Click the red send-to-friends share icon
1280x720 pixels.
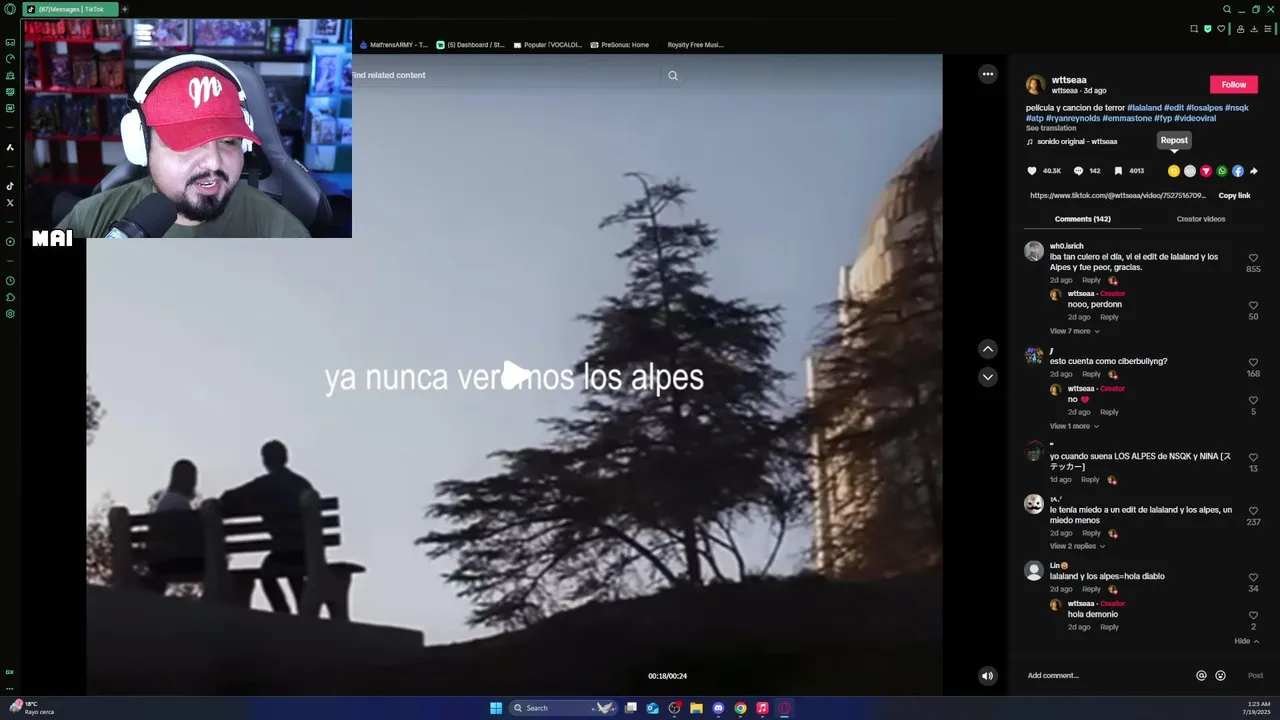[1206, 171]
